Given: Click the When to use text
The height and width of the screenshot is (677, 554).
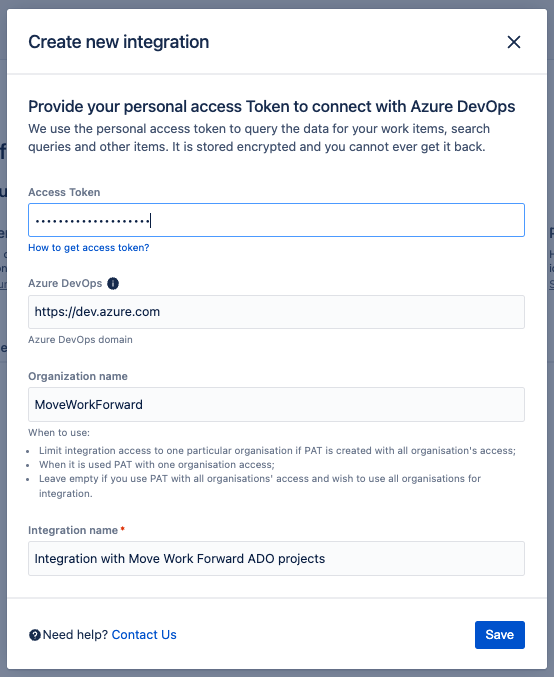Looking at the screenshot, I should pos(59,433).
